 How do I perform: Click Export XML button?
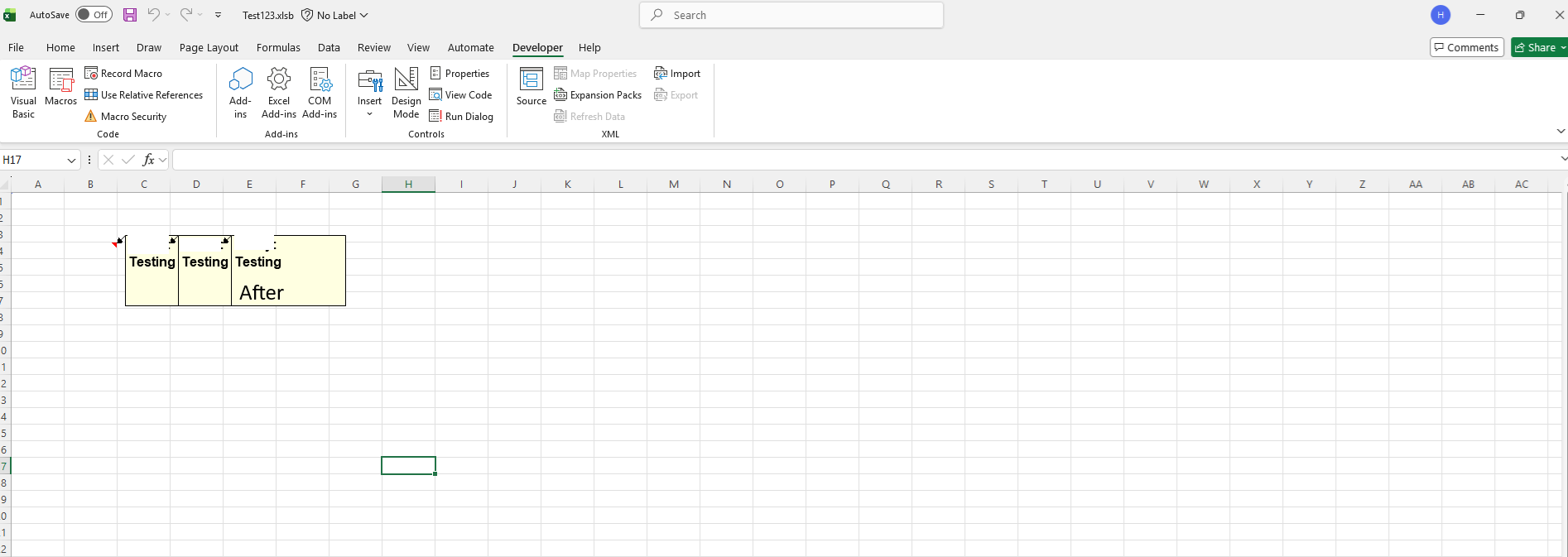coord(676,95)
